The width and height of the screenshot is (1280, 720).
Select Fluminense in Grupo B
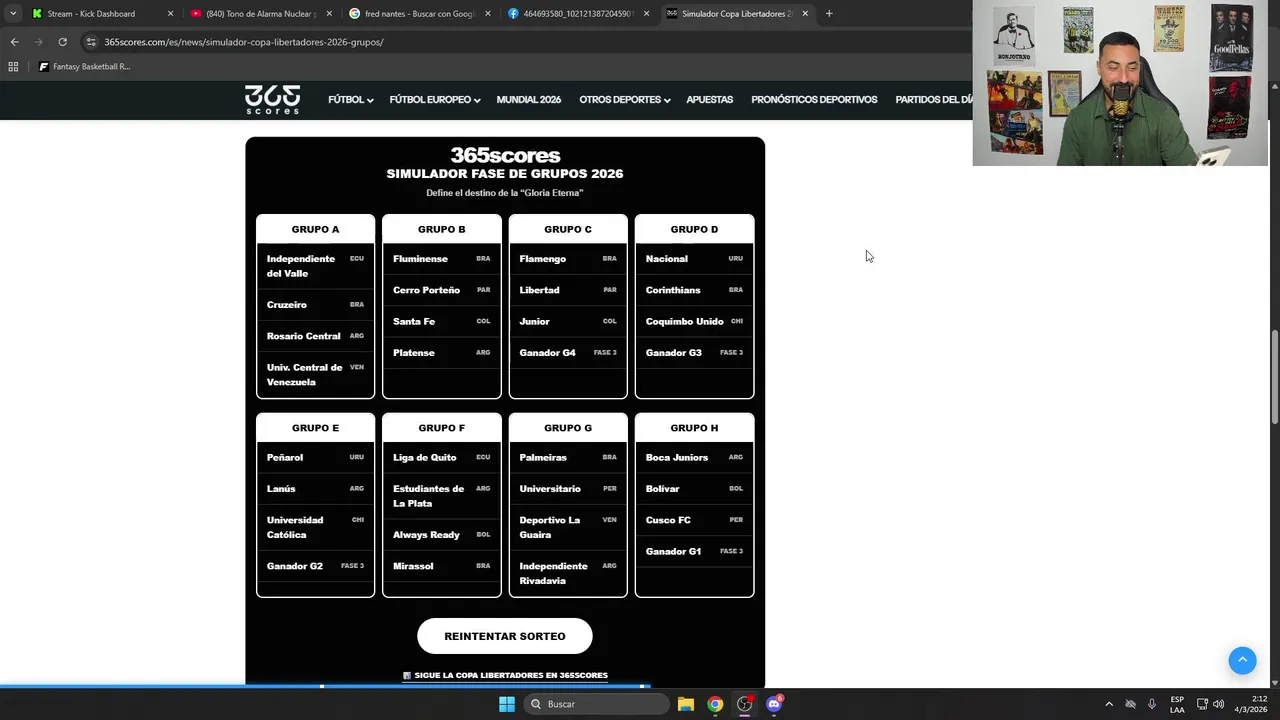(x=441, y=259)
